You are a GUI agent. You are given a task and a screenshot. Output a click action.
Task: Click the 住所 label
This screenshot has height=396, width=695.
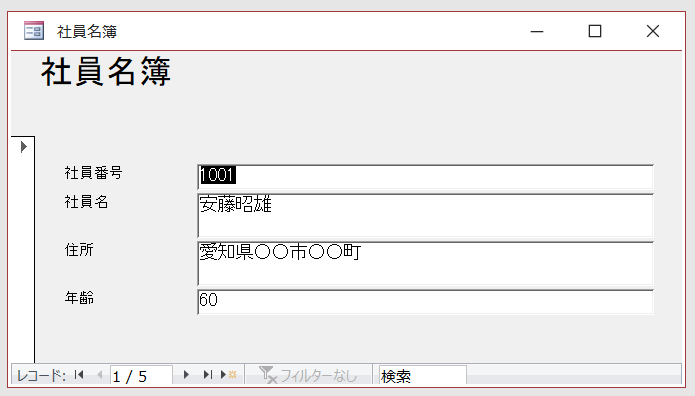coord(79,250)
